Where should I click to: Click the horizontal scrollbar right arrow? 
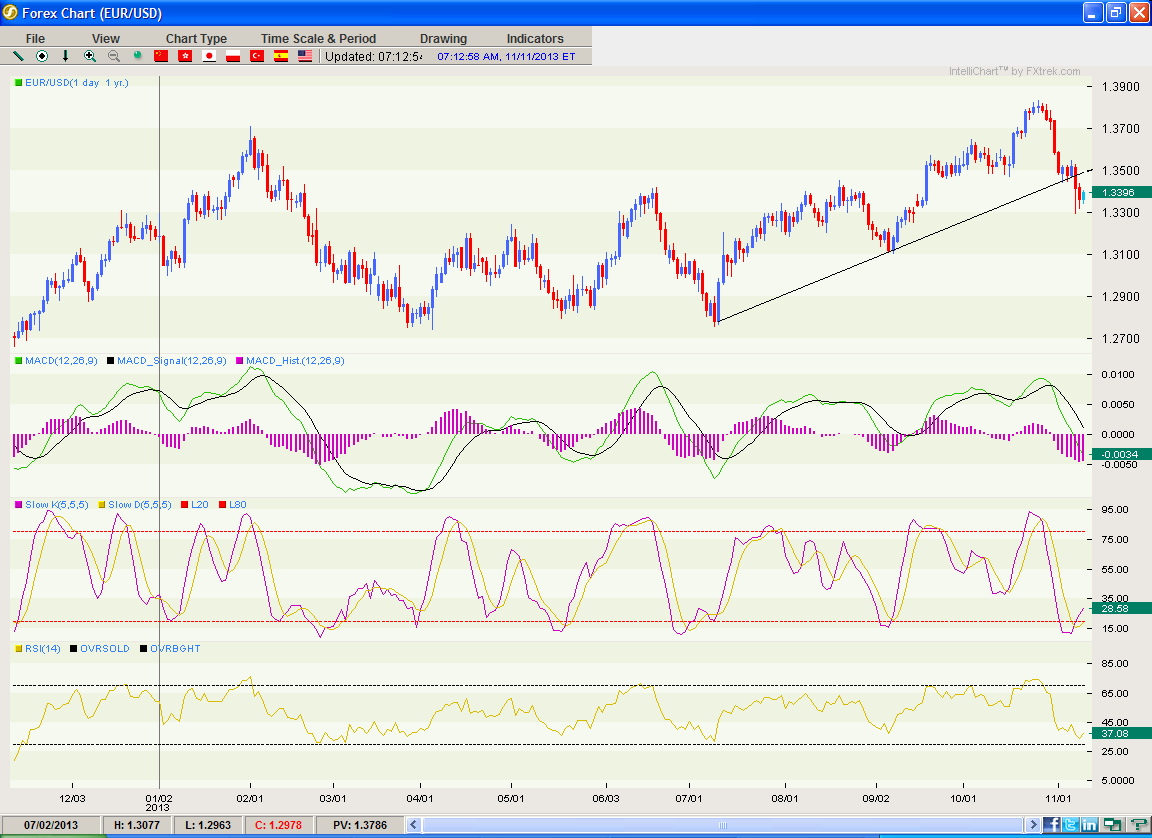(x=1034, y=825)
